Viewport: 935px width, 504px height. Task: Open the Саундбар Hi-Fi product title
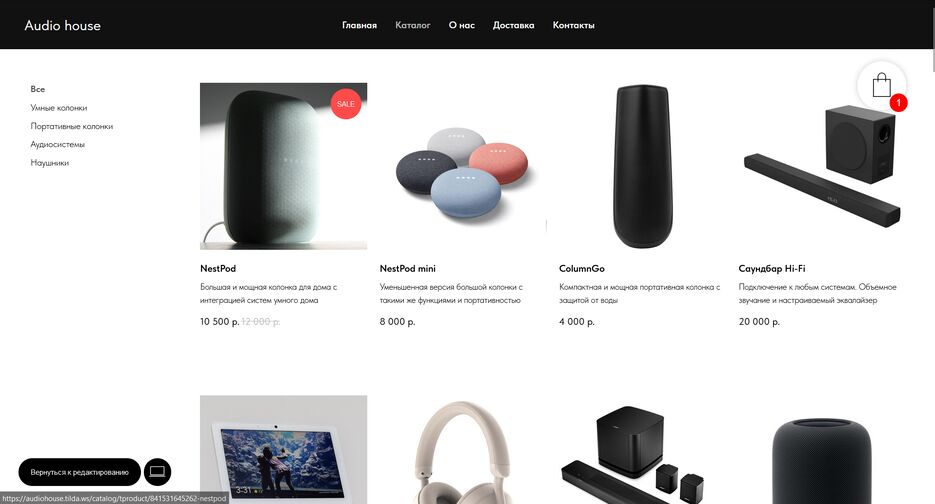[x=772, y=268]
